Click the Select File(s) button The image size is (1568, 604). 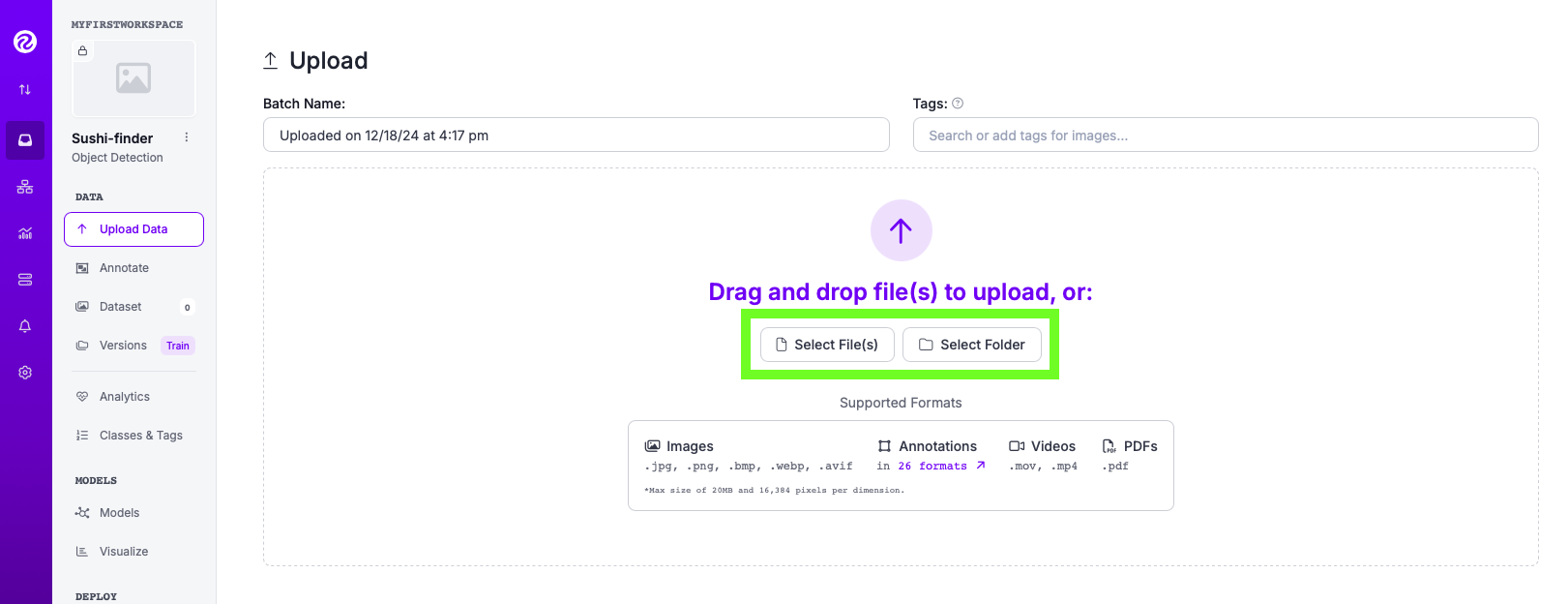click(x=827, y=345)
